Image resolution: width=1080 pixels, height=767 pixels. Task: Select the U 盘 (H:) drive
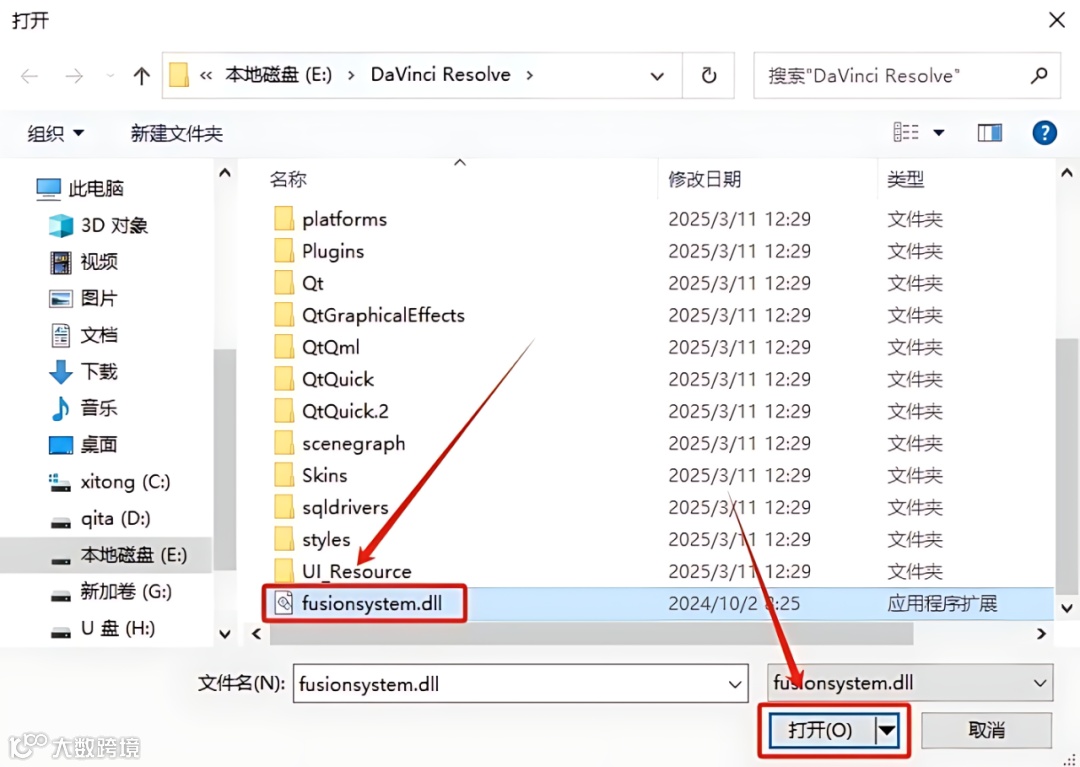103,628
